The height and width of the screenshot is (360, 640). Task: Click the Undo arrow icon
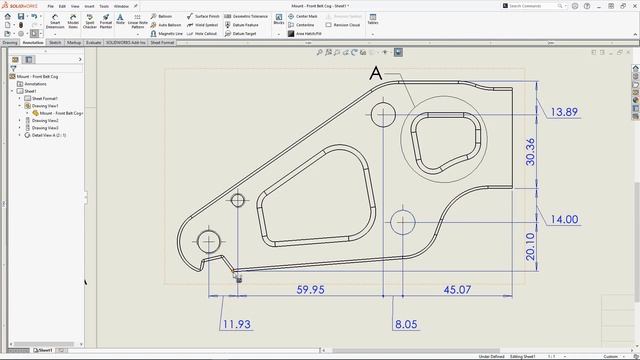(34, 16)
